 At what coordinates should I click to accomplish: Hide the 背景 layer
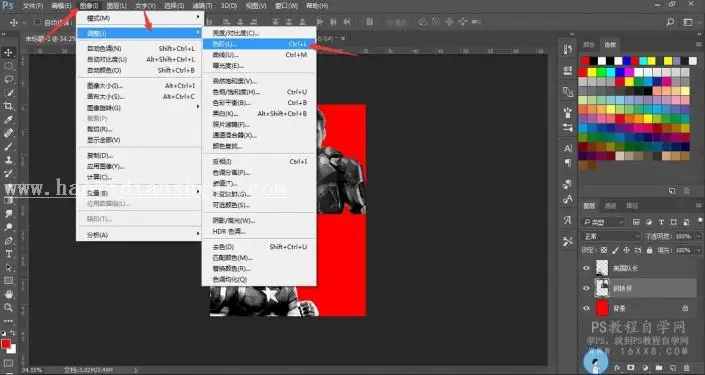tap(586, 308)
